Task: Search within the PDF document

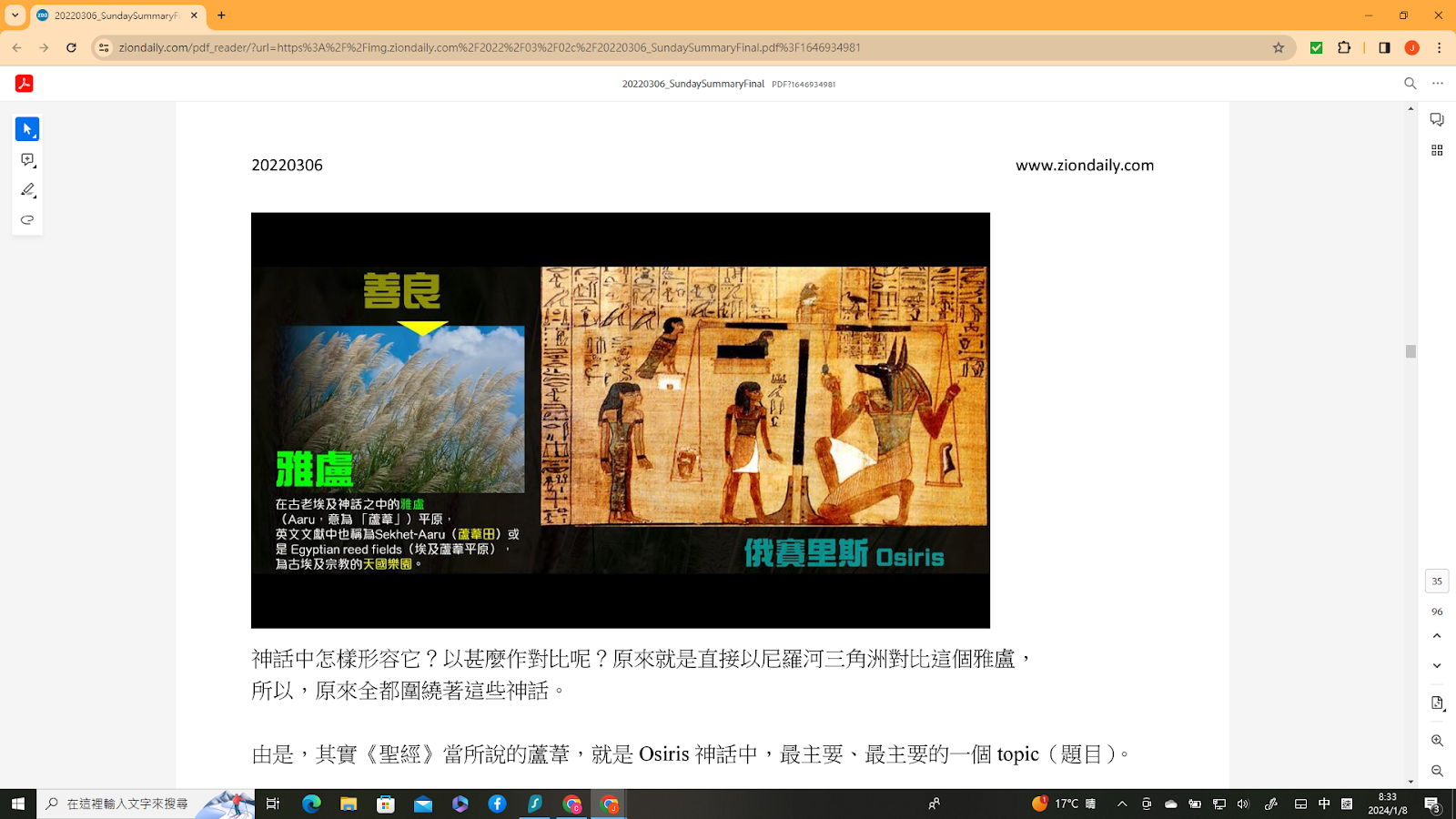Action: (x=1410, y=84)
